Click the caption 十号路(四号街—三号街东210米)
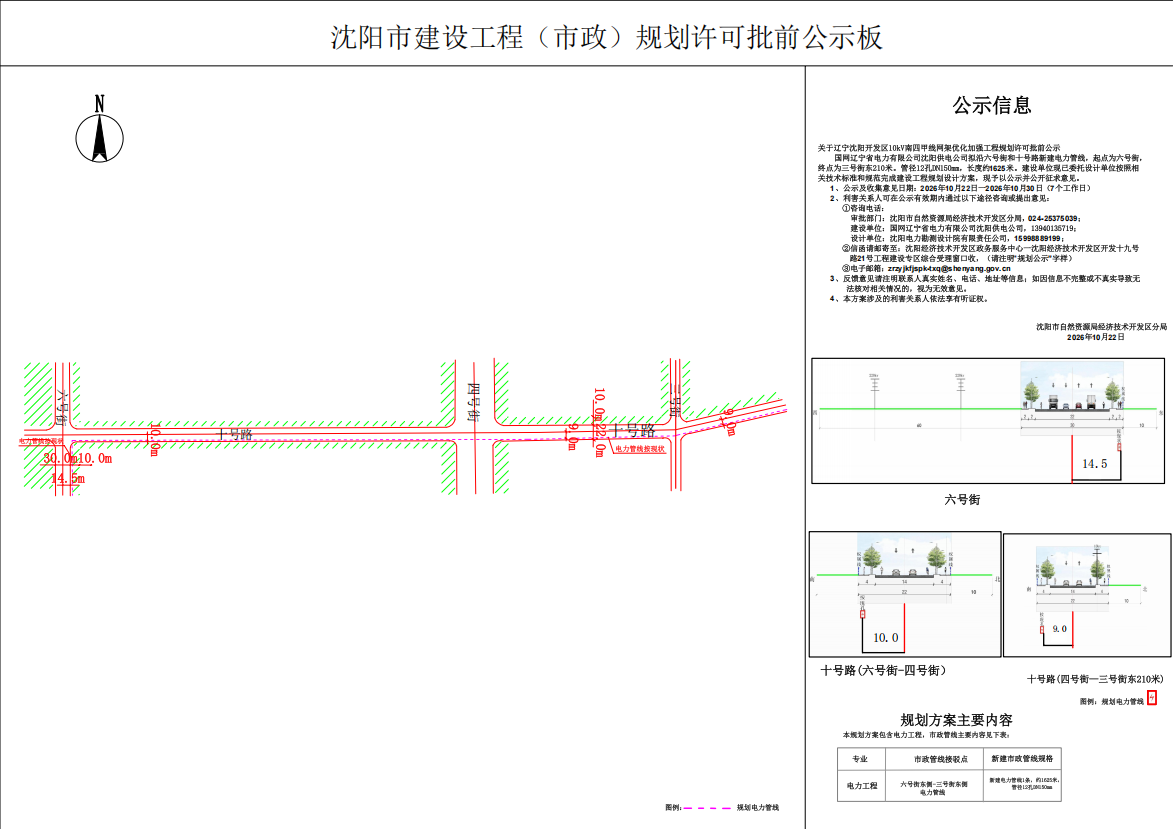This screenshot has width=1173, height=829. click(x=1095, y=679)
